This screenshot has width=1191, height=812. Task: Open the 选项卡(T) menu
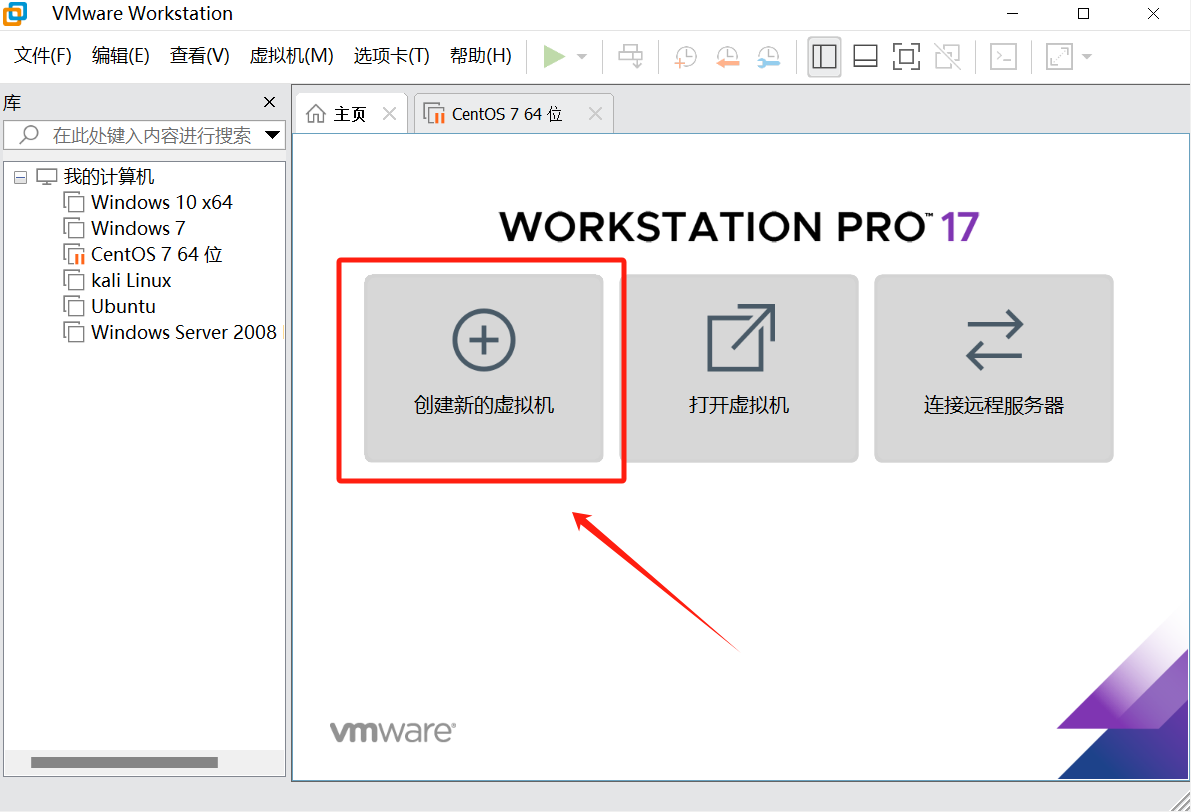(391, 55)
